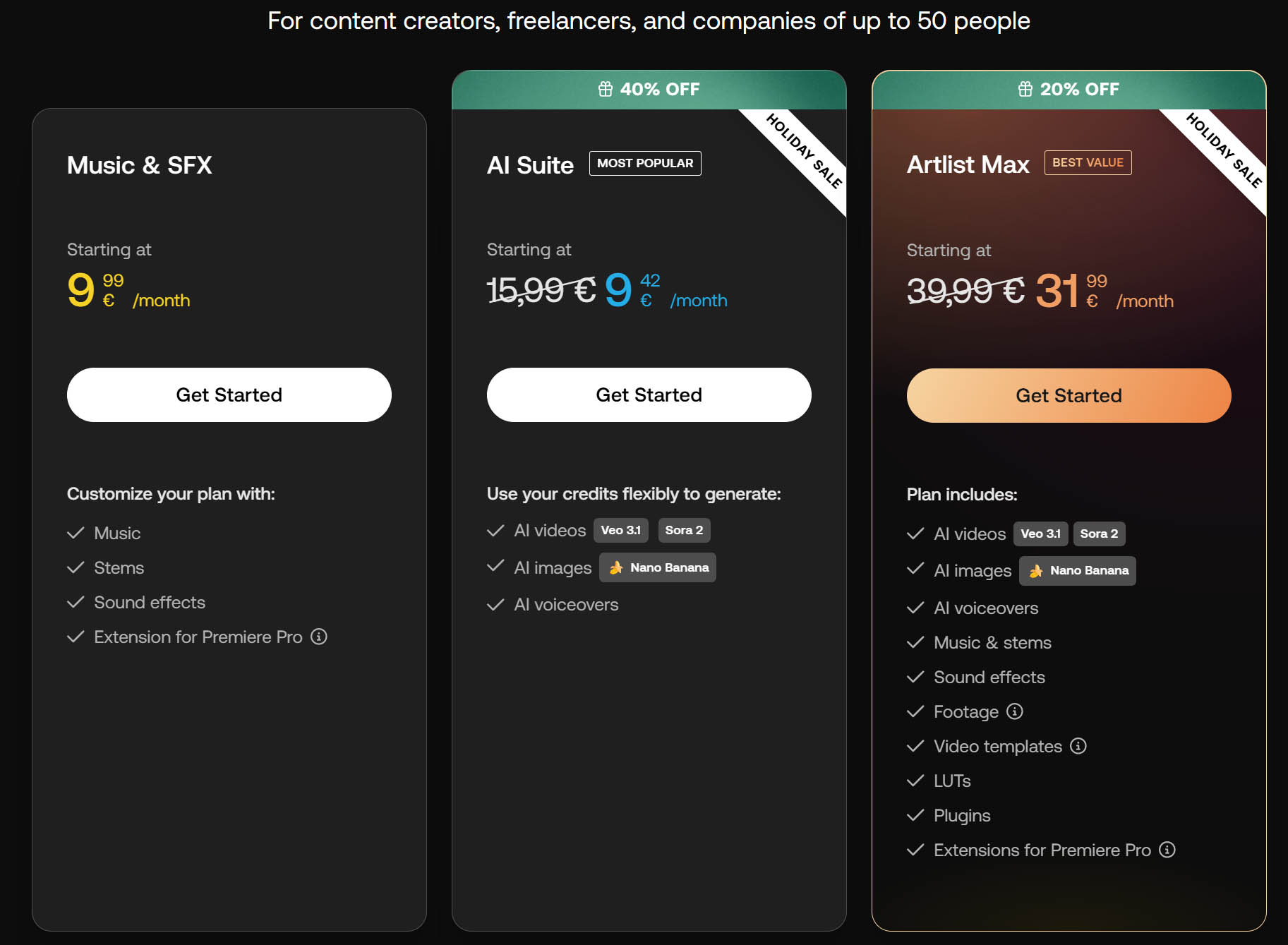Screen dimensions: 1288x945
Task: Click info icon for Extensions for Premiere Pro
Action: pyautogui.click(x=1167, y=850)
